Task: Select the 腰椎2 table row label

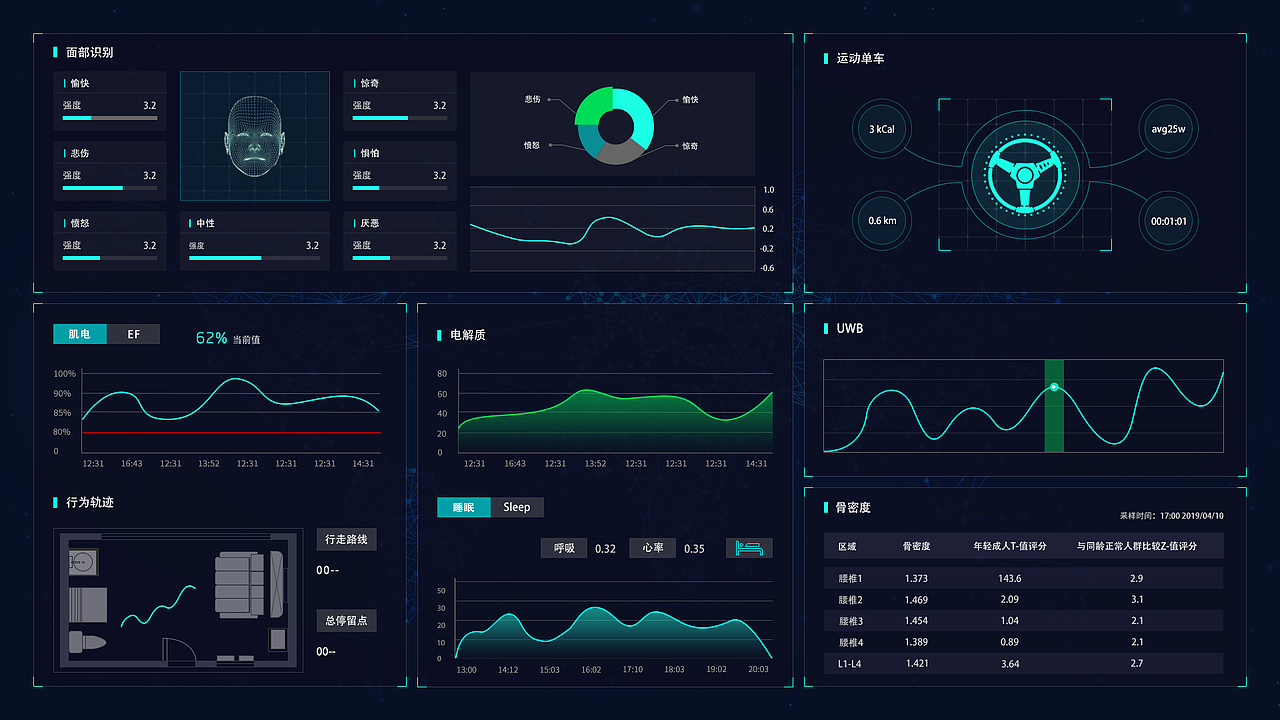Action: (850, 600)
